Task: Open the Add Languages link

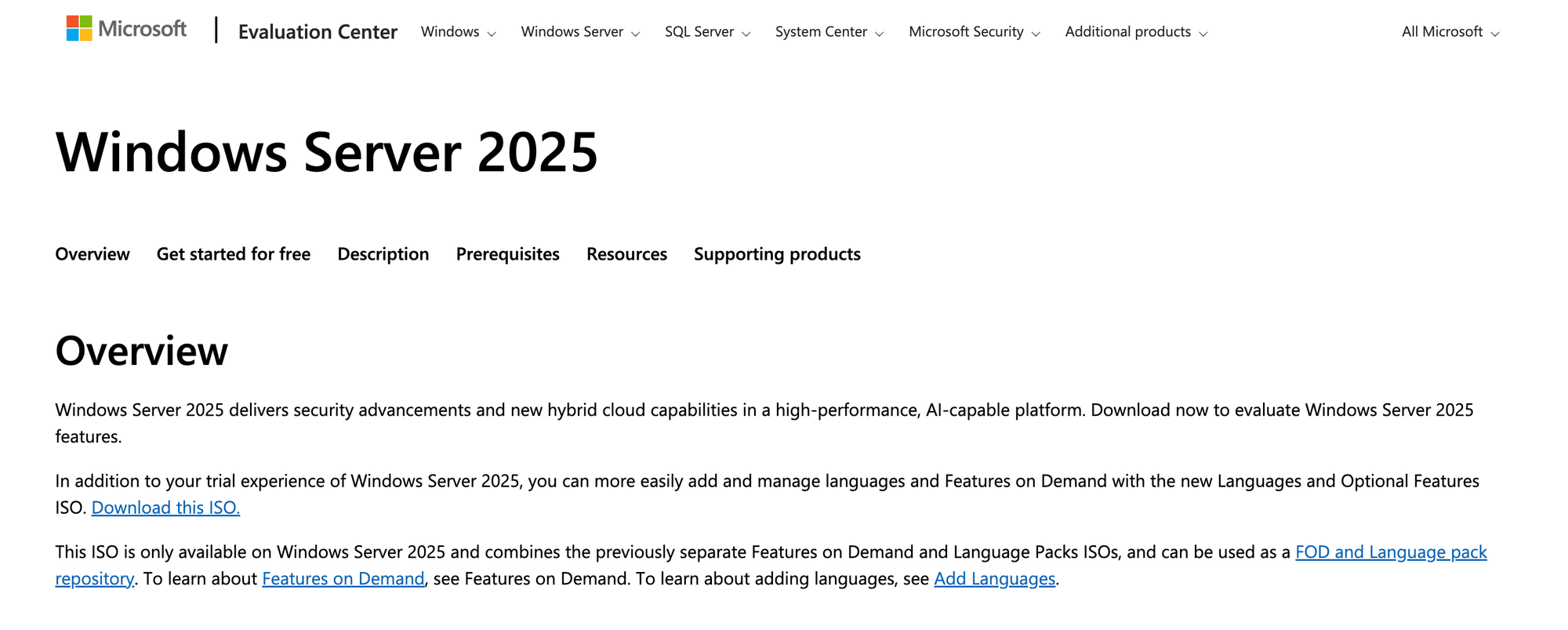Action: 994,579
